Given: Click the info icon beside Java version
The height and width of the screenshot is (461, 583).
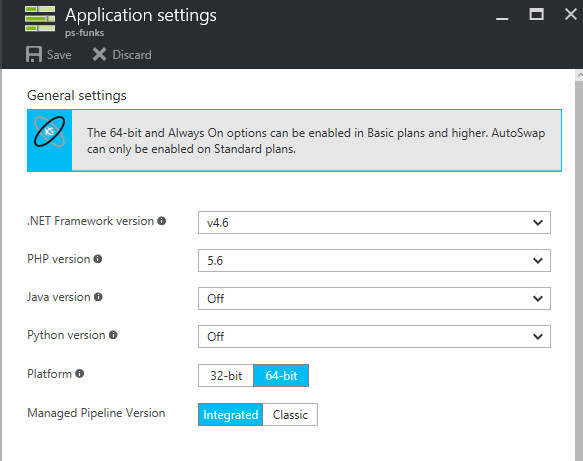Looking at the screenshot, I should pyautogui.click(x=98, y=297).
